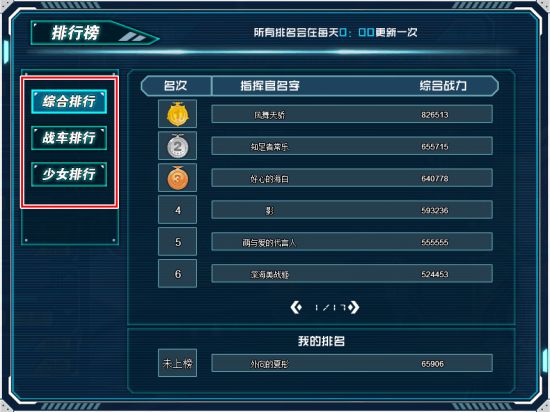Select the player row with power 524453
Screen dimensions: 550x412
[x=352, y=274]
